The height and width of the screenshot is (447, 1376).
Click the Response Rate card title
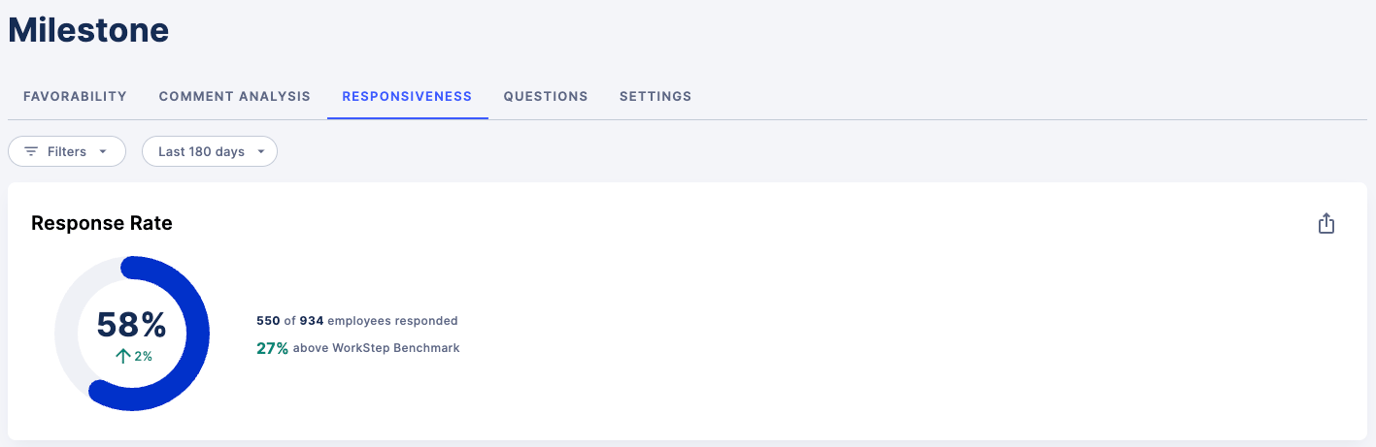pyautogui.click(x=102, y=223)
